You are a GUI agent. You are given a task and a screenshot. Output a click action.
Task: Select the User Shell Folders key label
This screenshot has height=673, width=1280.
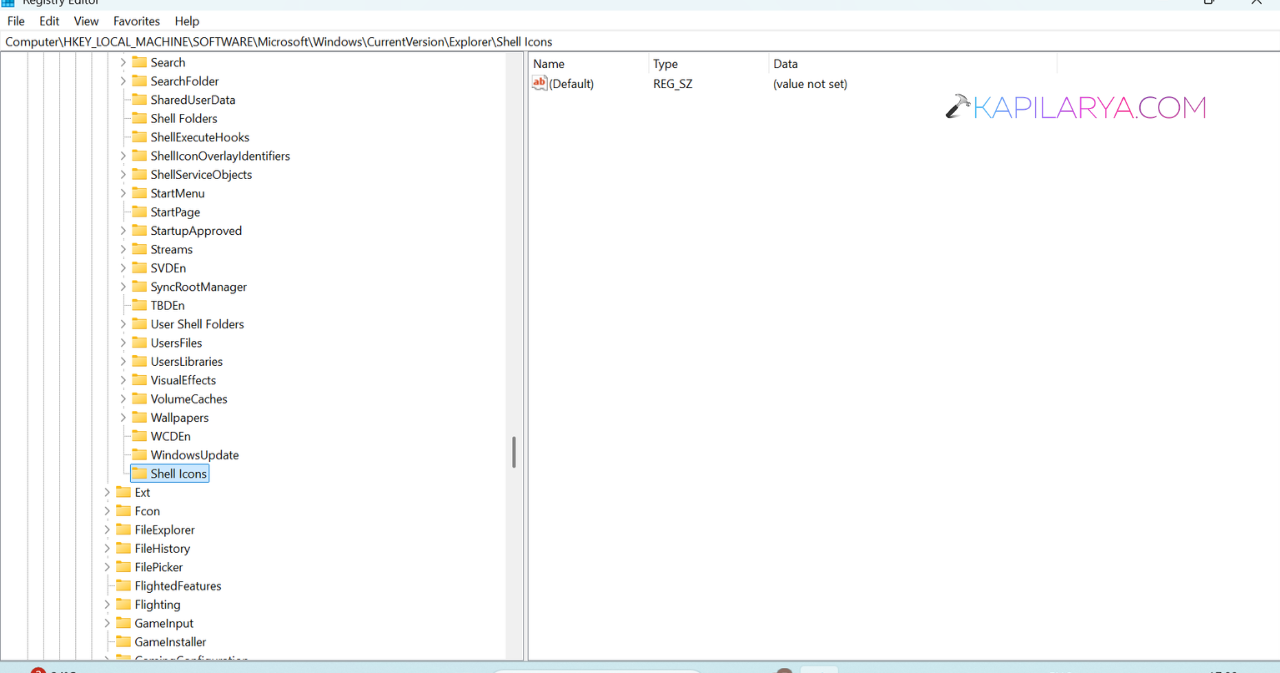[197, 324]
